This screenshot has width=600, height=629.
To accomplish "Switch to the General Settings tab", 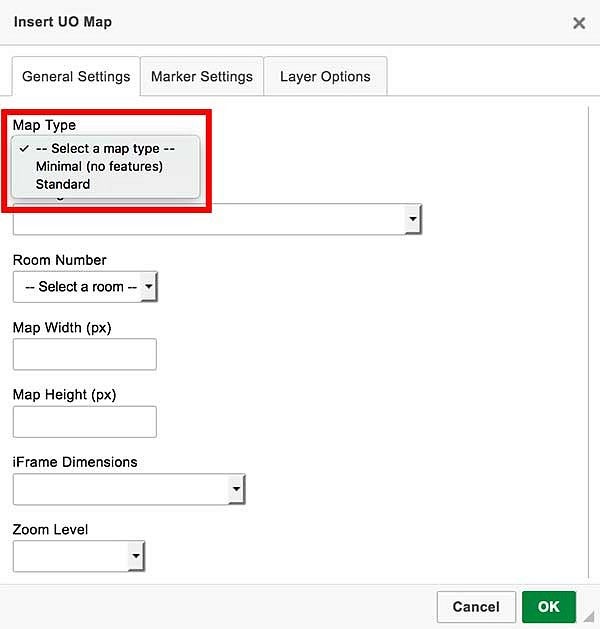I will point(76,76).
